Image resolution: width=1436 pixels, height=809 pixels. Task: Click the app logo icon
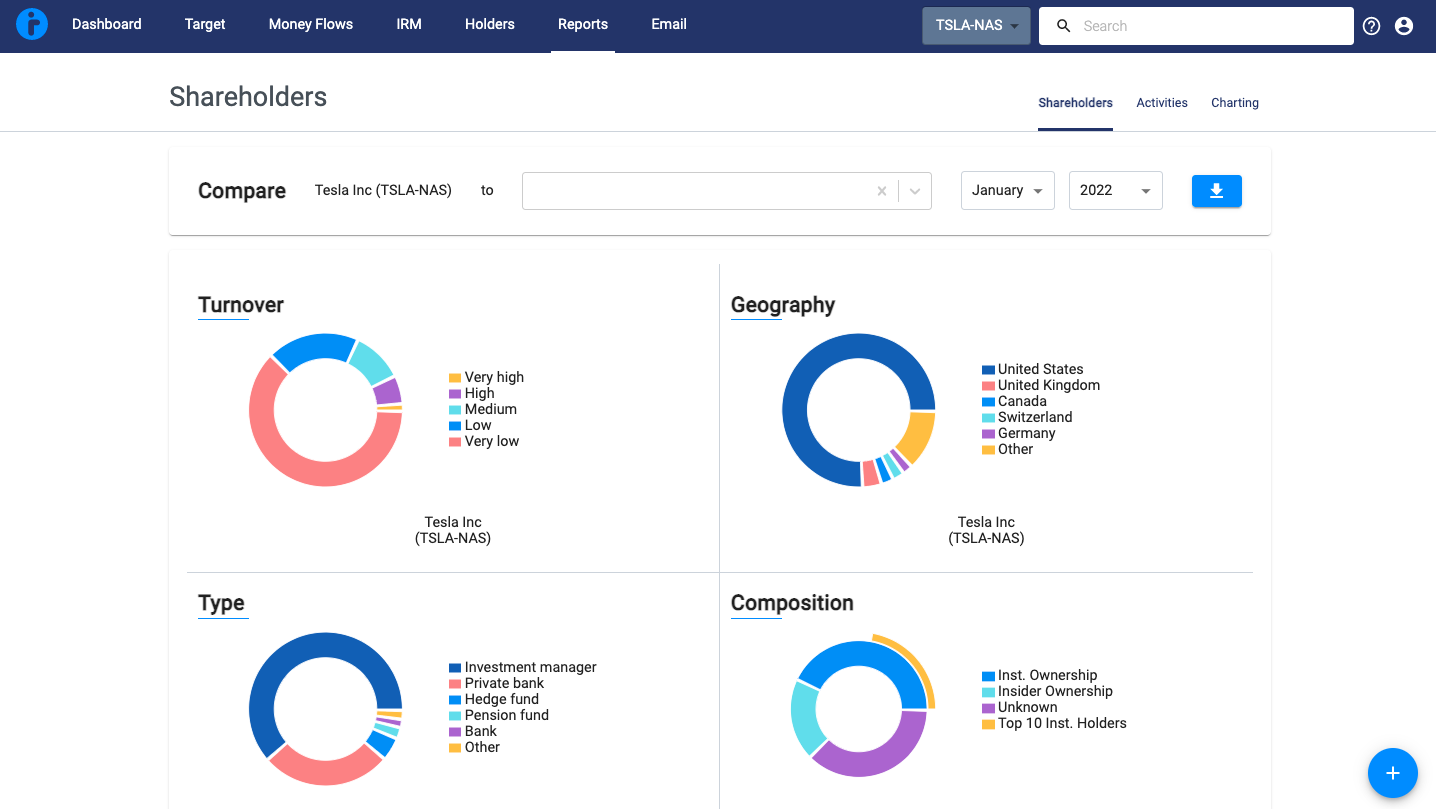click(x=32, y=25)
